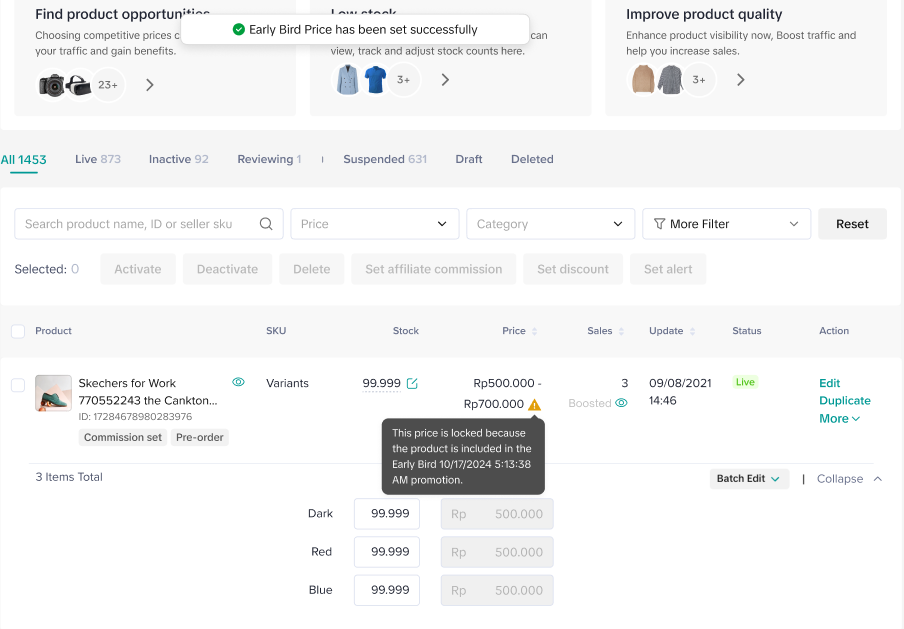Click the Sales column sort icon
Viewport: 904px width, 629px height.
pyautogui.click(x=622, y=331)
